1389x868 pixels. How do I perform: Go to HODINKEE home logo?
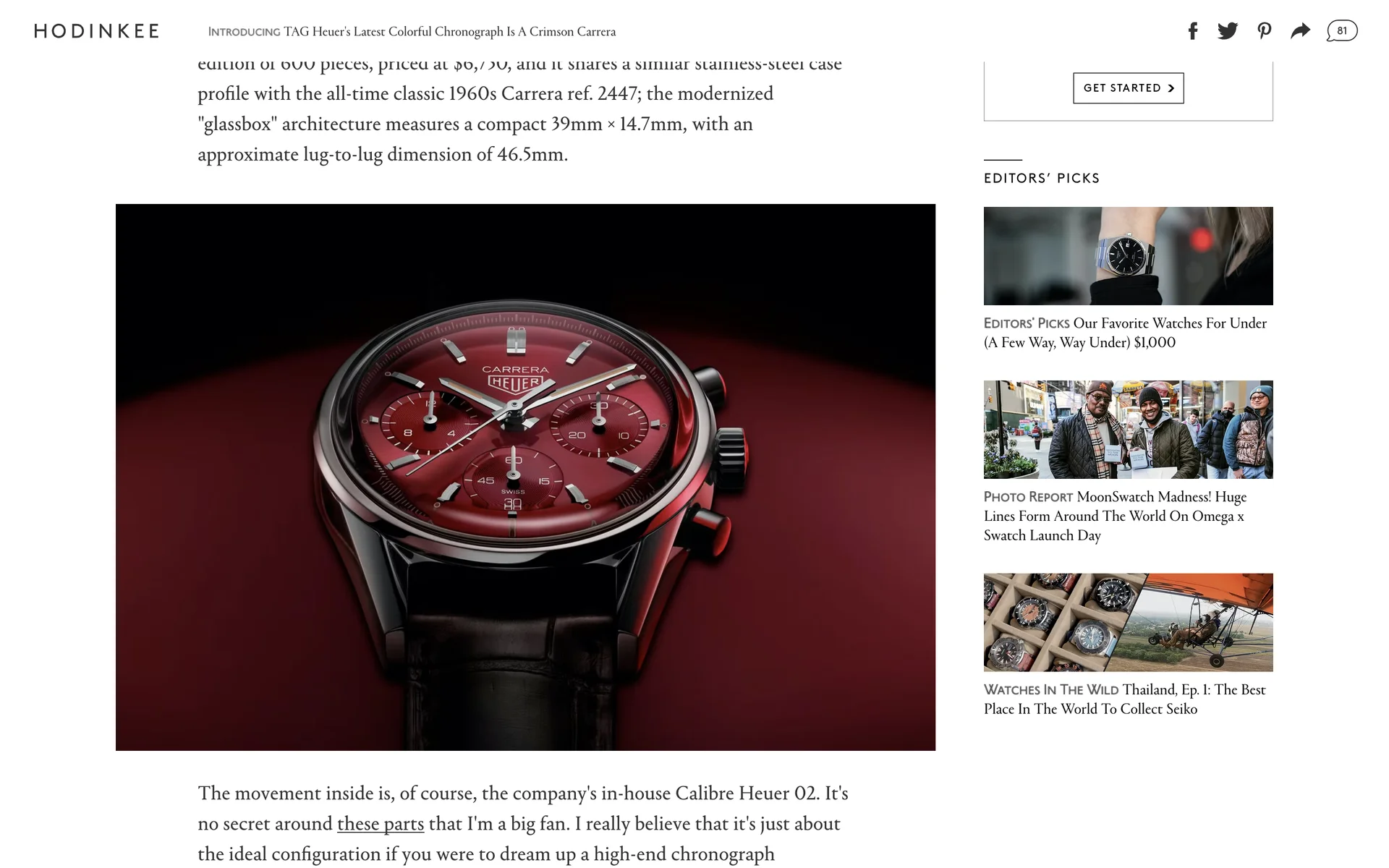coord(96,31)
